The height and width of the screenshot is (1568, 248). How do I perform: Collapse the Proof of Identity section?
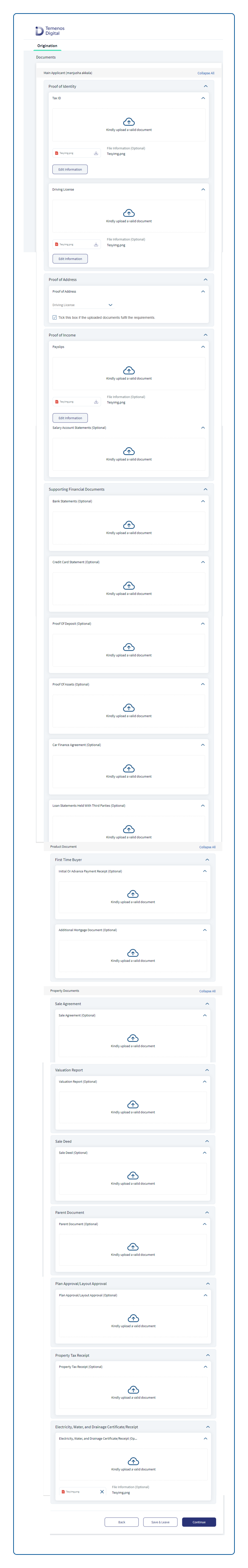click(205, 86)
